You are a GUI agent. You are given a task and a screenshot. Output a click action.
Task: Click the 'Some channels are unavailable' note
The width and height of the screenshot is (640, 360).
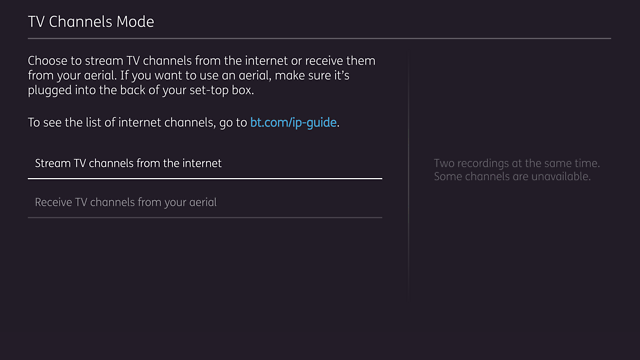click(x=512, y=177)
